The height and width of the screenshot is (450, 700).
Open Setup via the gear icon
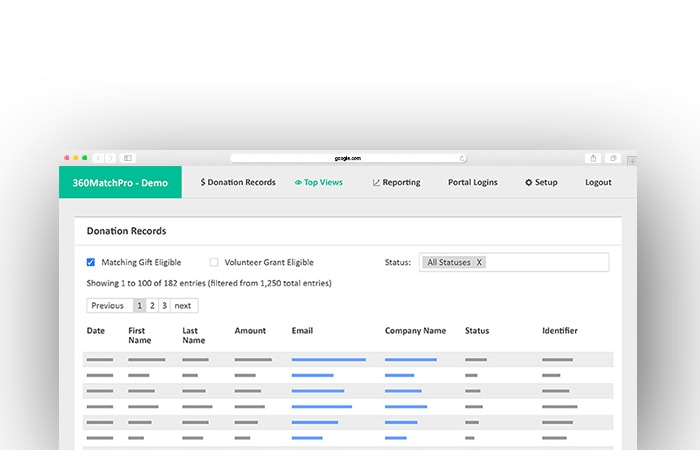[529, 183]
